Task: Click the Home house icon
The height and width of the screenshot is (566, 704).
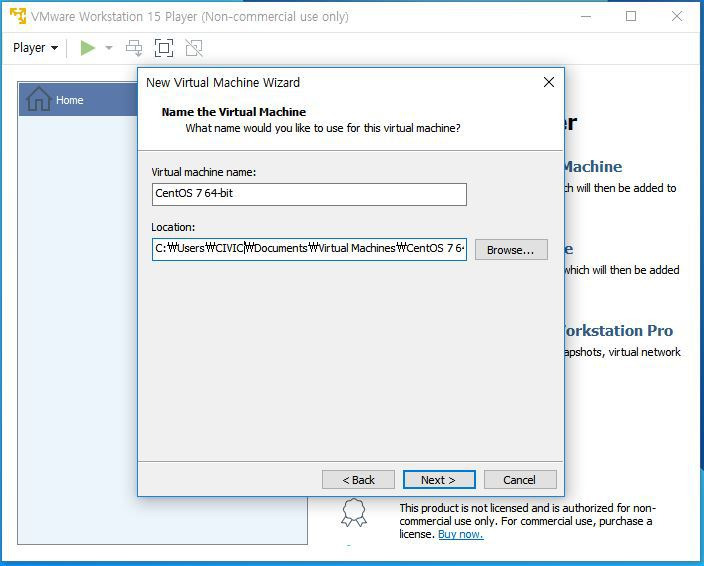Action: click(x=39, y=99)
